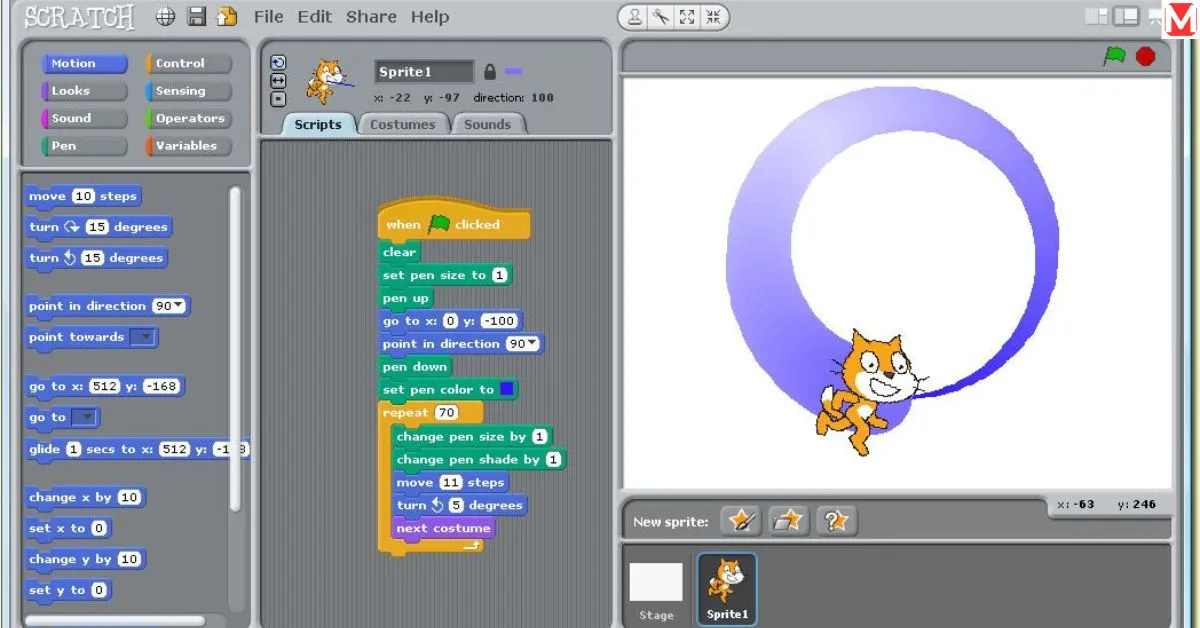Click the blocks palette vertical scrollbar
The height and width of the screenshot is (628, 1200).
coord(235,350)
